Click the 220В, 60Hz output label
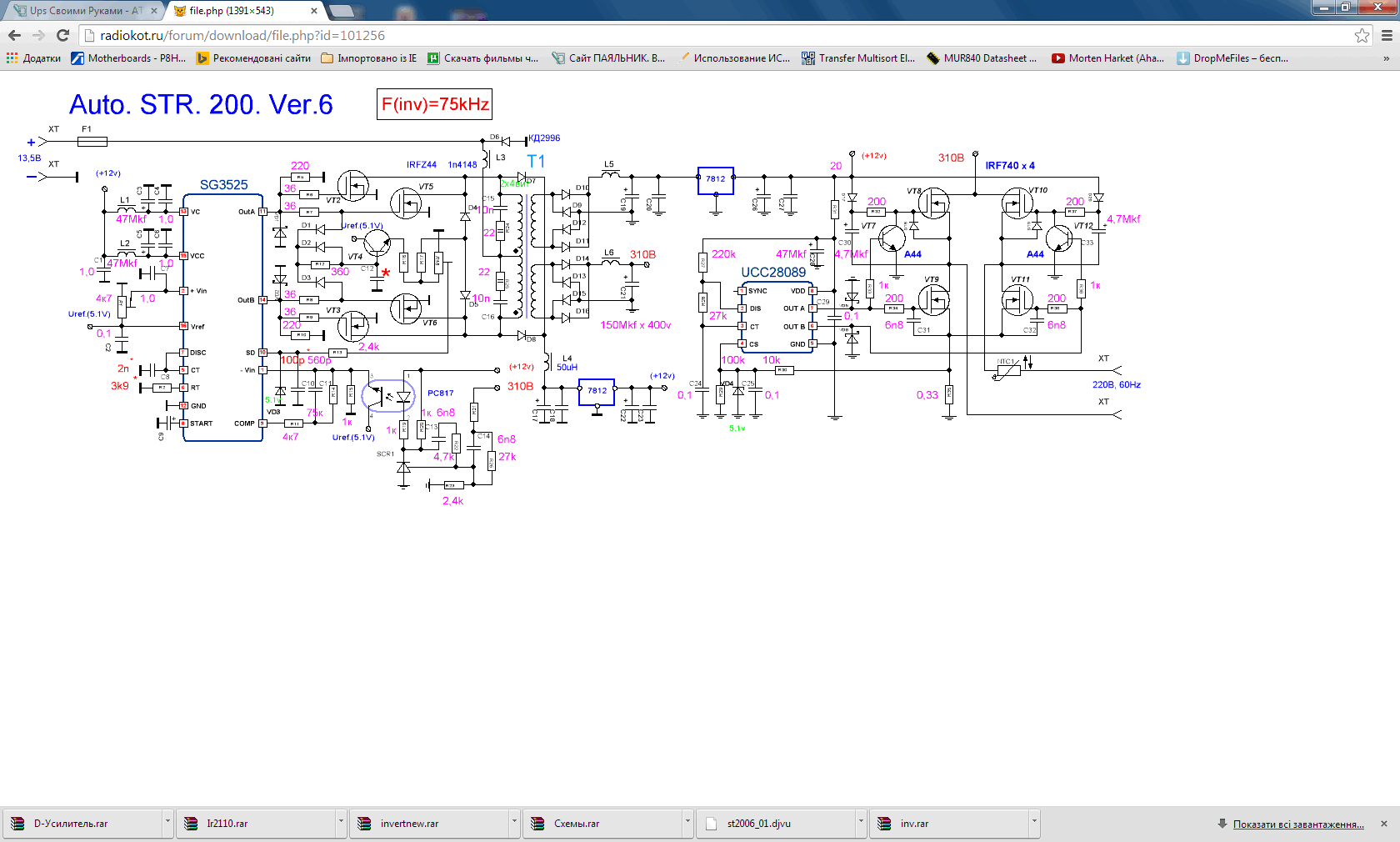The width and height of the screenshot is (1400, 842). coord(1117,385)
